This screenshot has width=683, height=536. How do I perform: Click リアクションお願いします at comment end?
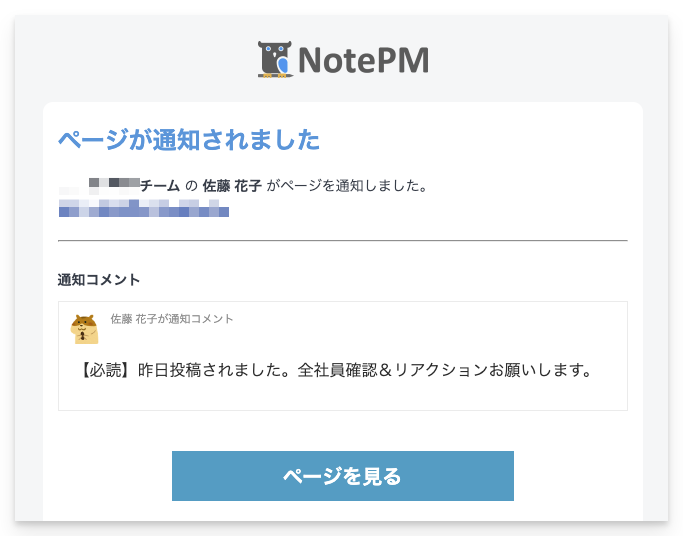point(494,370)
